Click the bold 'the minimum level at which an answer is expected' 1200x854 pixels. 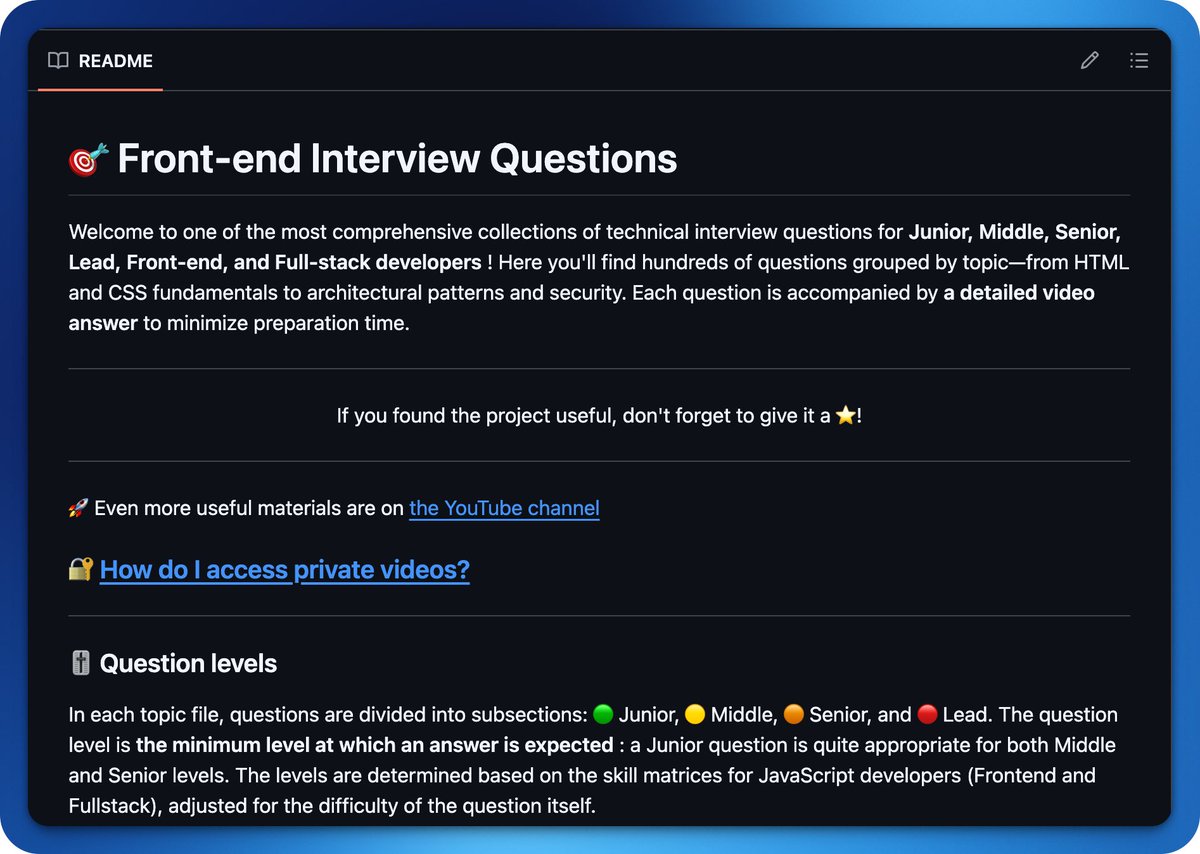(x=375, y=746)
